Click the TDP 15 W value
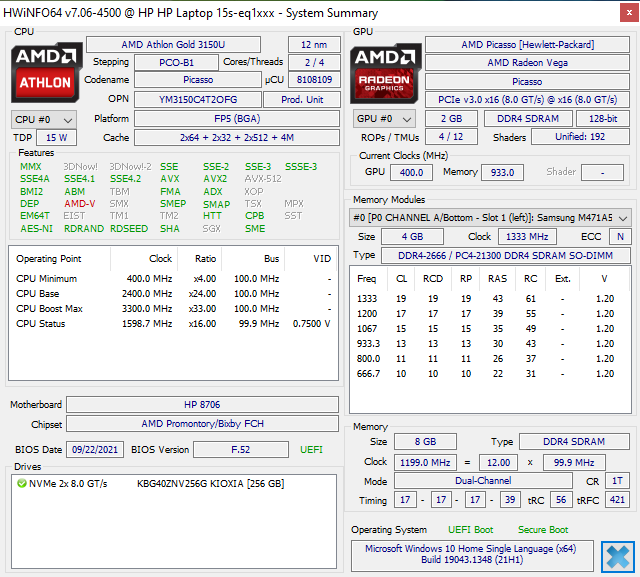Viewport: 640px width, 577px height. (56, 138)
